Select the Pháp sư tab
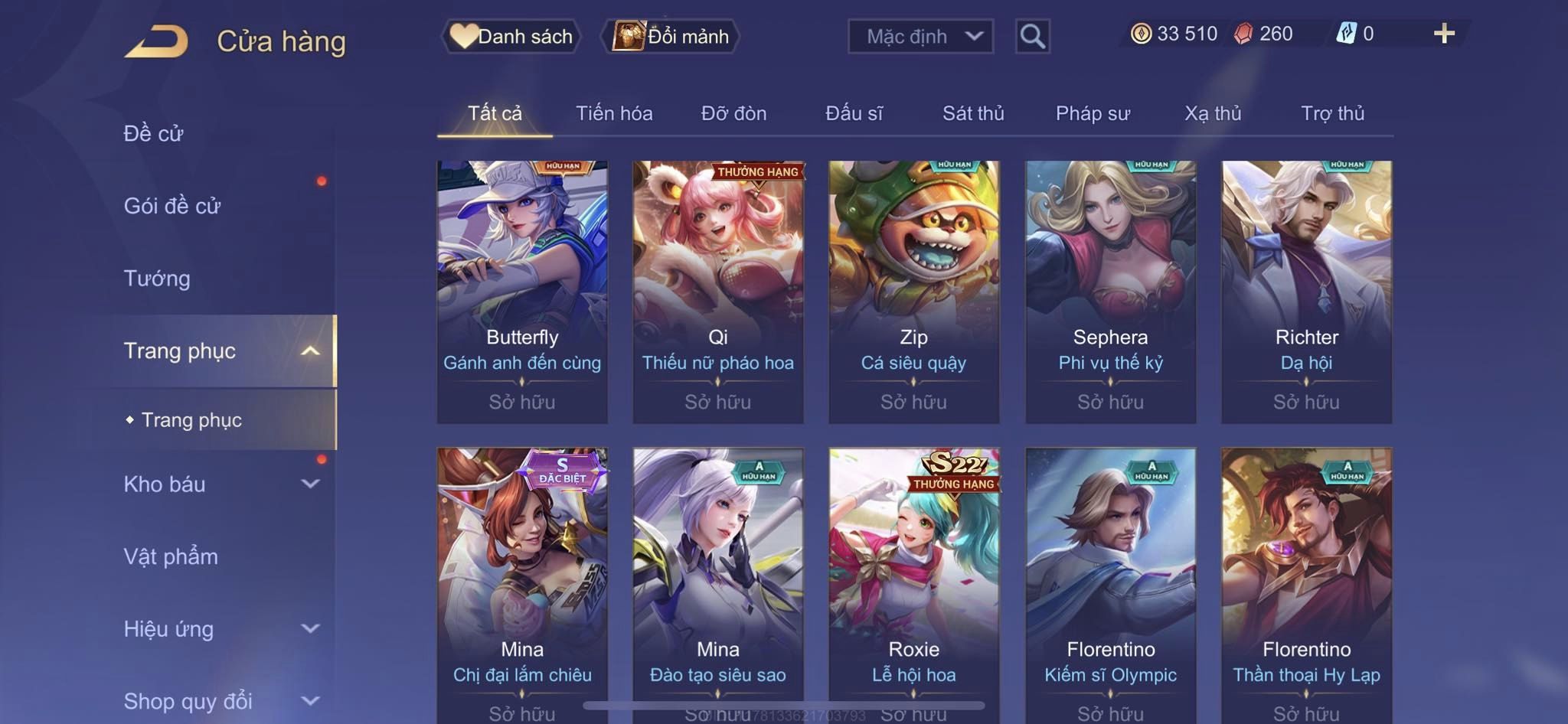This screenshot has width=1568, height=724. (1093, 113)
